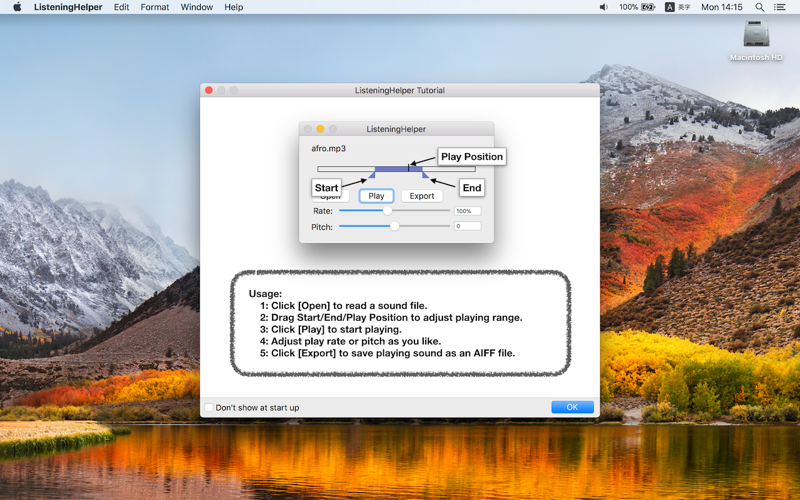This screenshot has width=800, height=500.
Task: Click the Export button in tutorial image
Action: pos(421,196)
